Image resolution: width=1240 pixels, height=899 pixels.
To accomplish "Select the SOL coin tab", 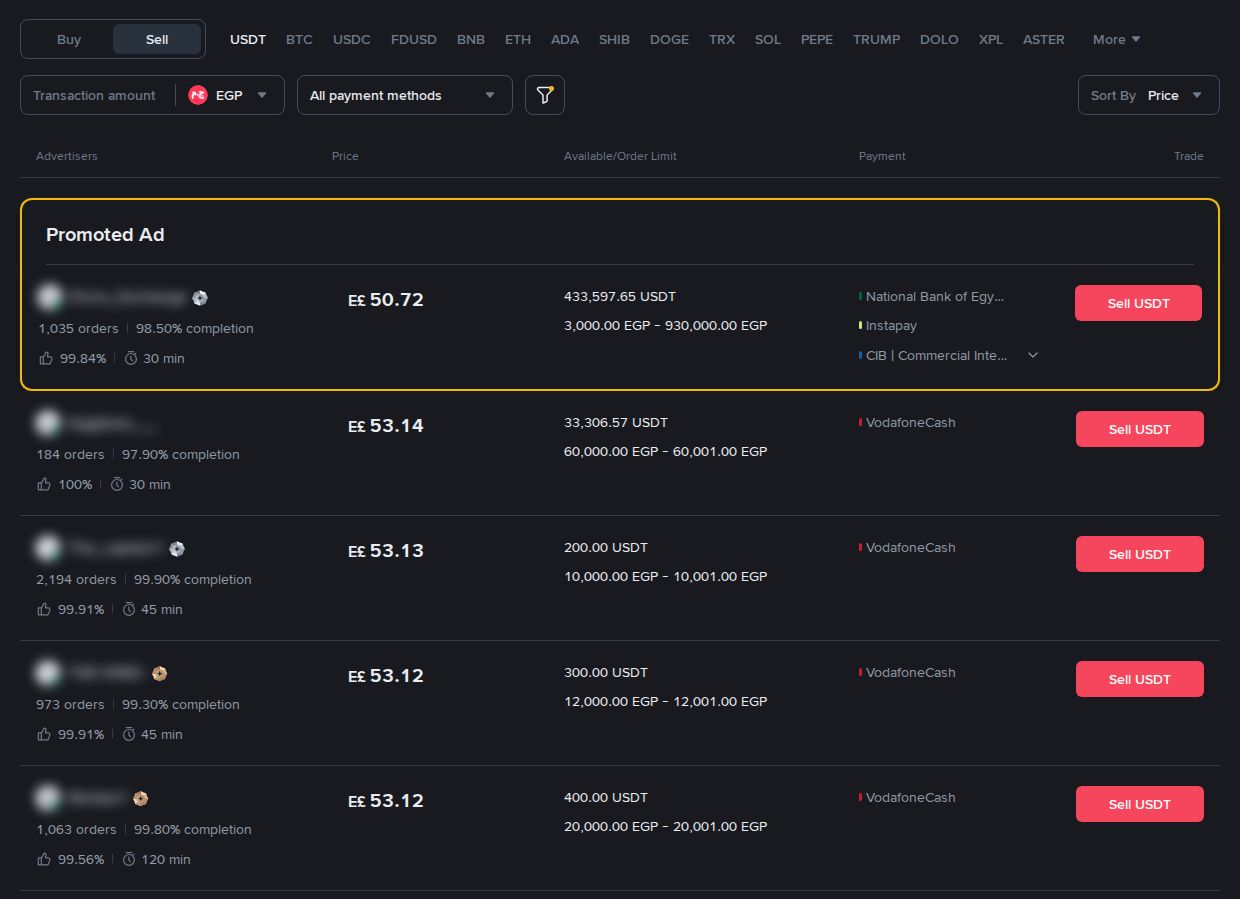I will point(768,39).
